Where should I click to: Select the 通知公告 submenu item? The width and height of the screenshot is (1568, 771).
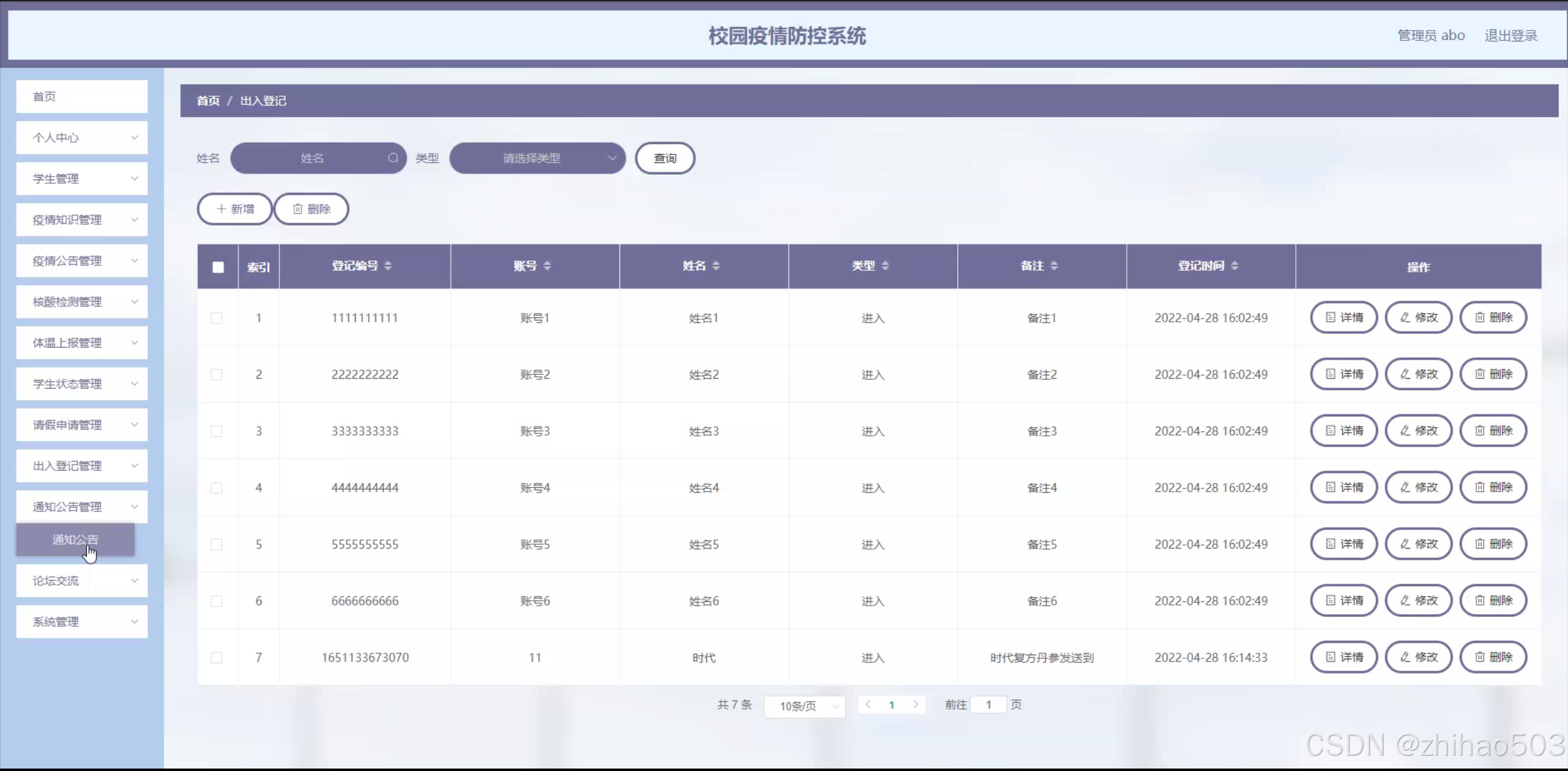tap(75, 539)
